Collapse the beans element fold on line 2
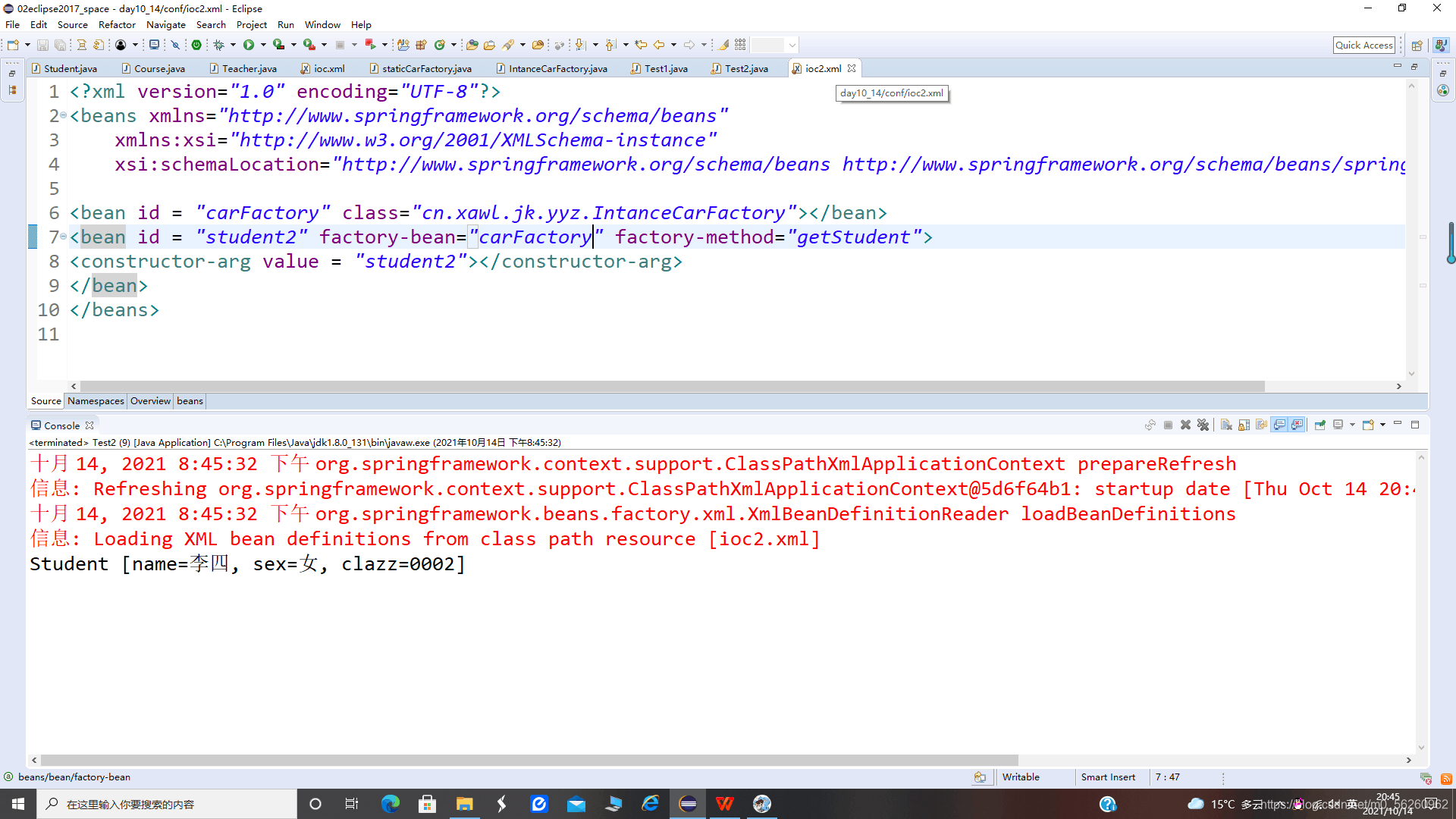This screenshot has width=1456, height=819. (64, 116)
